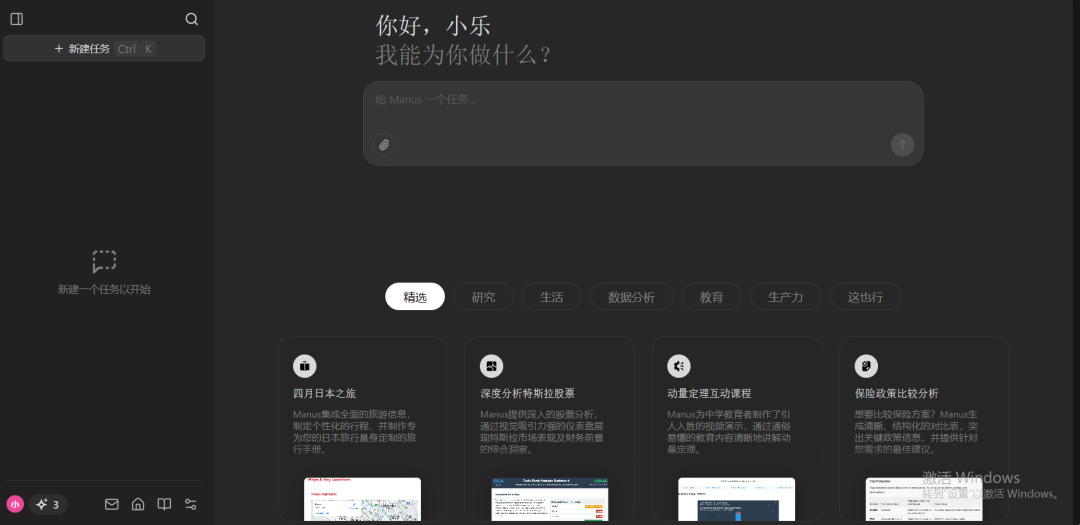Click the pink 小 user avatar
1080x525 pixels.
tap(15, 504)
